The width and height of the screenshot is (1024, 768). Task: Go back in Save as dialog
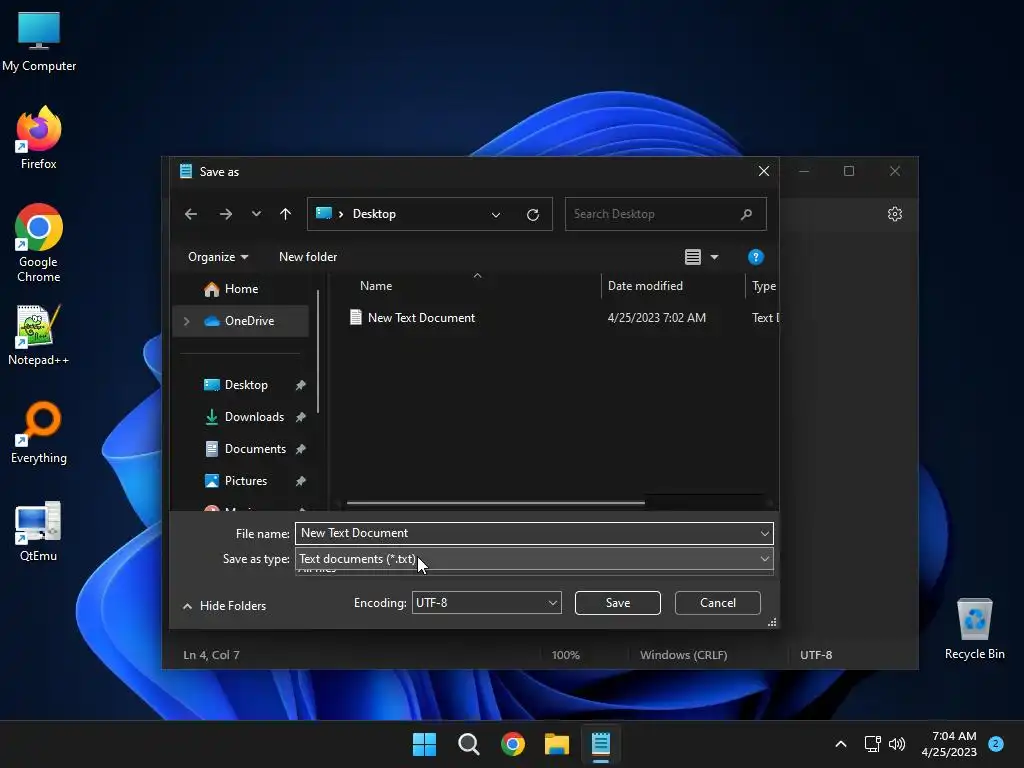click(x=191, y=214)
